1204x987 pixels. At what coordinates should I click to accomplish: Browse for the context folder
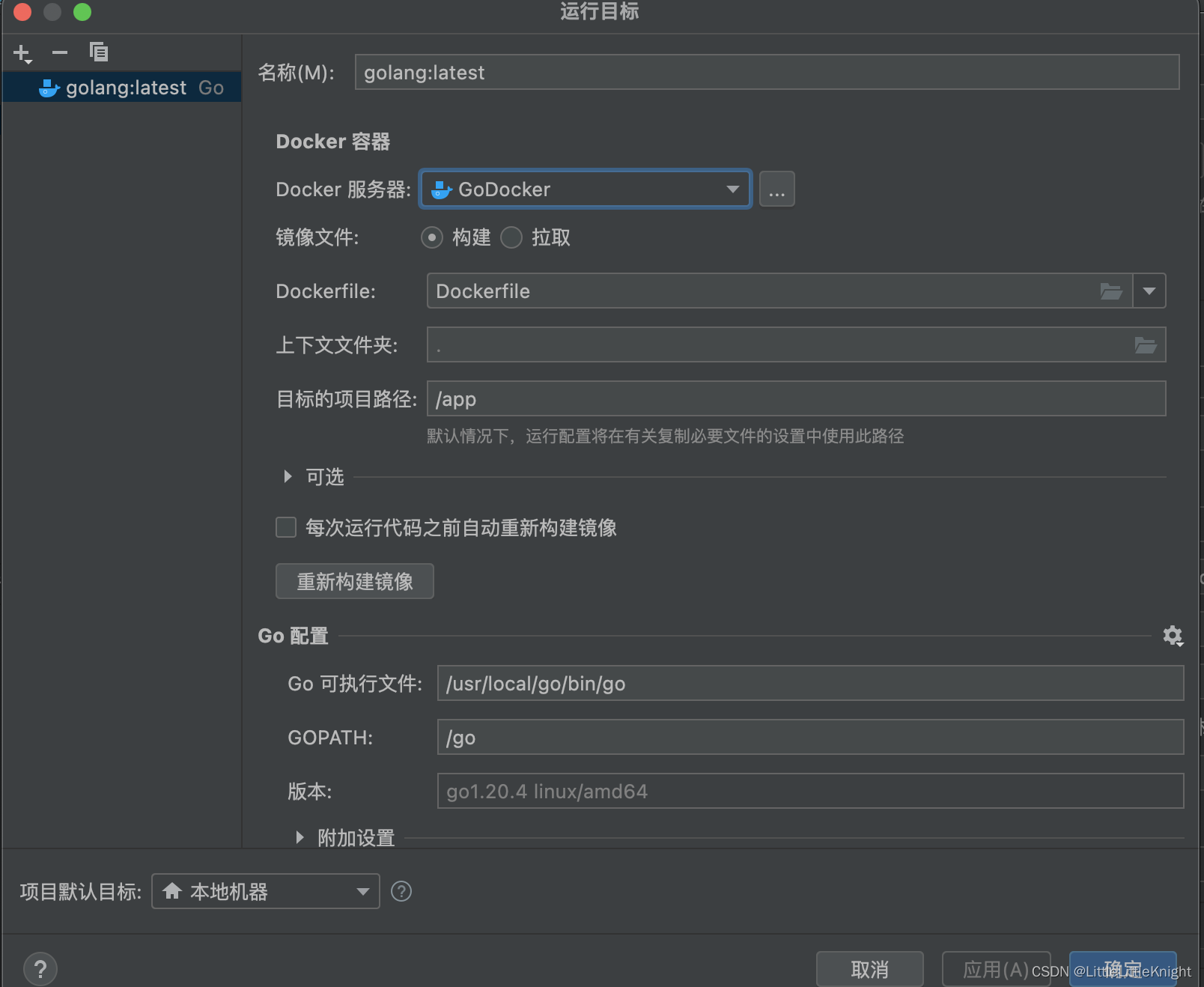click(1145, 344)
